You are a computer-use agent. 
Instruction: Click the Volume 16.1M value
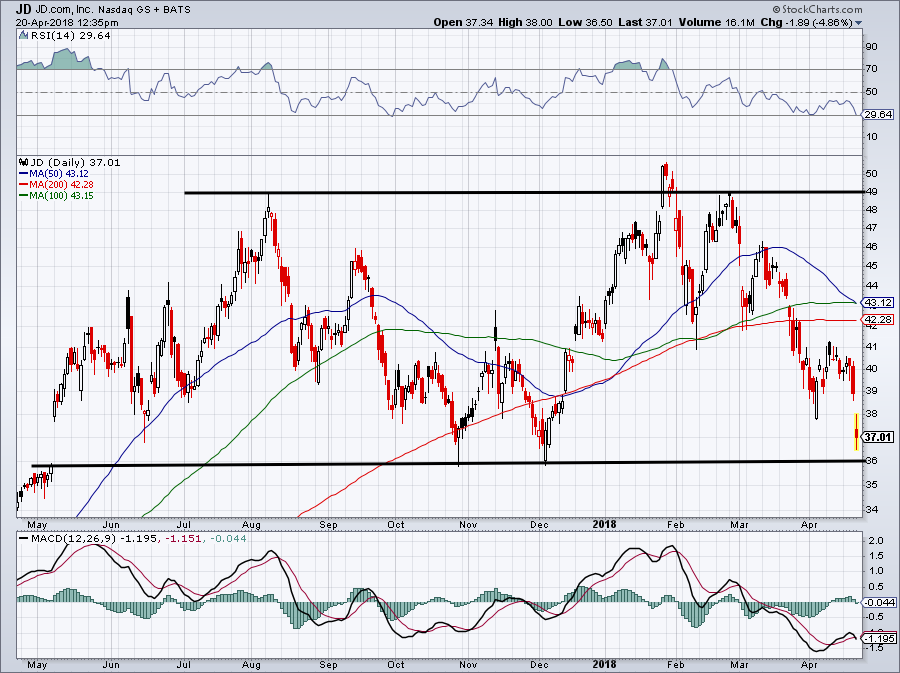(716, 22)
